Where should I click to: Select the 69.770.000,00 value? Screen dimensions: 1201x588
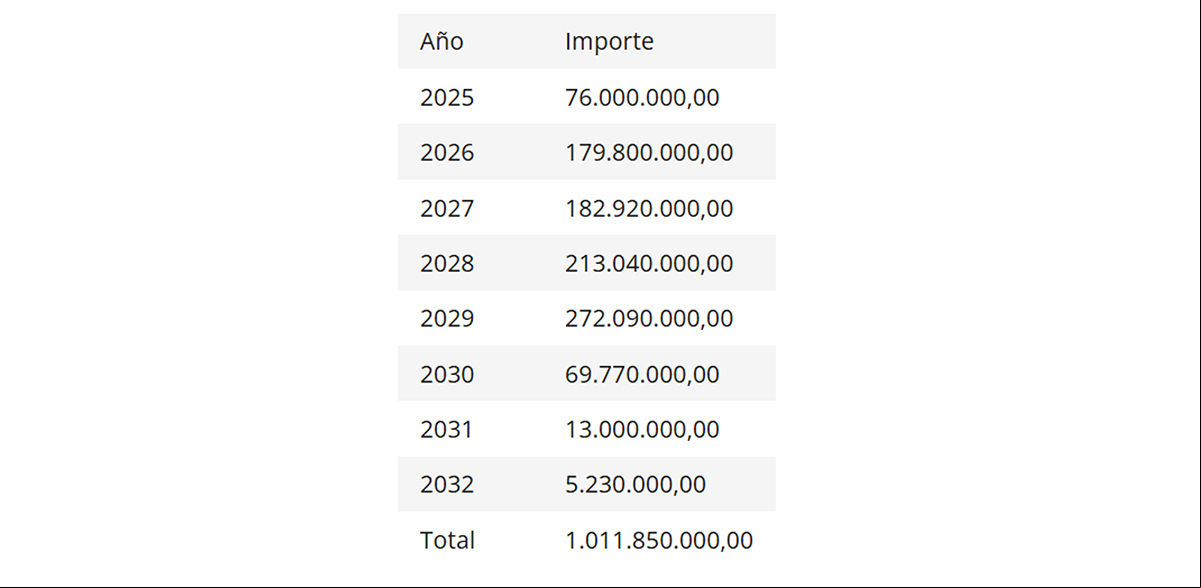pyautogui.click(x=642, y=375)
